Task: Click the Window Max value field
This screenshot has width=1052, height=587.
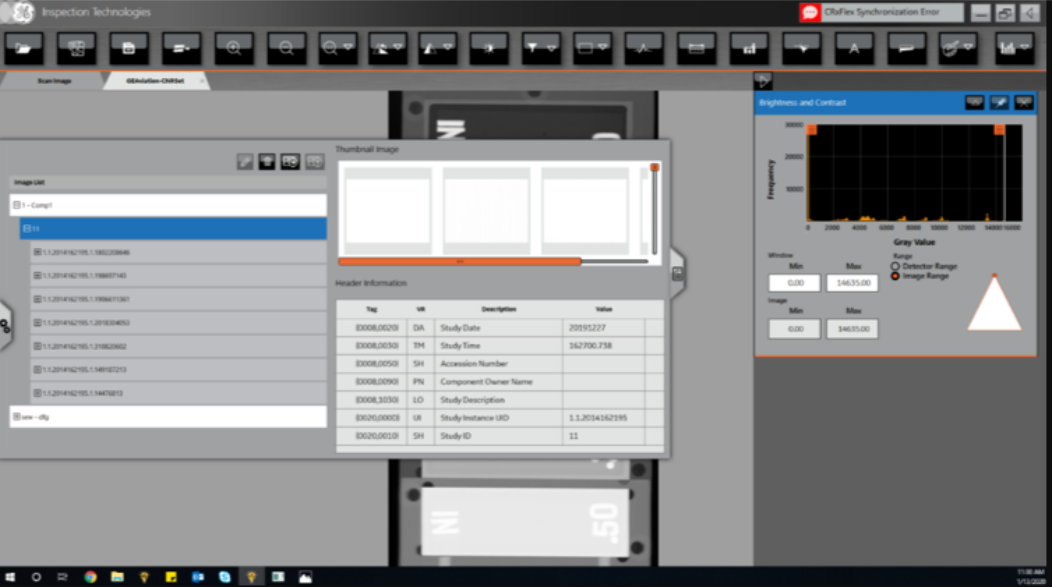Action: click(x=852, y=283)
